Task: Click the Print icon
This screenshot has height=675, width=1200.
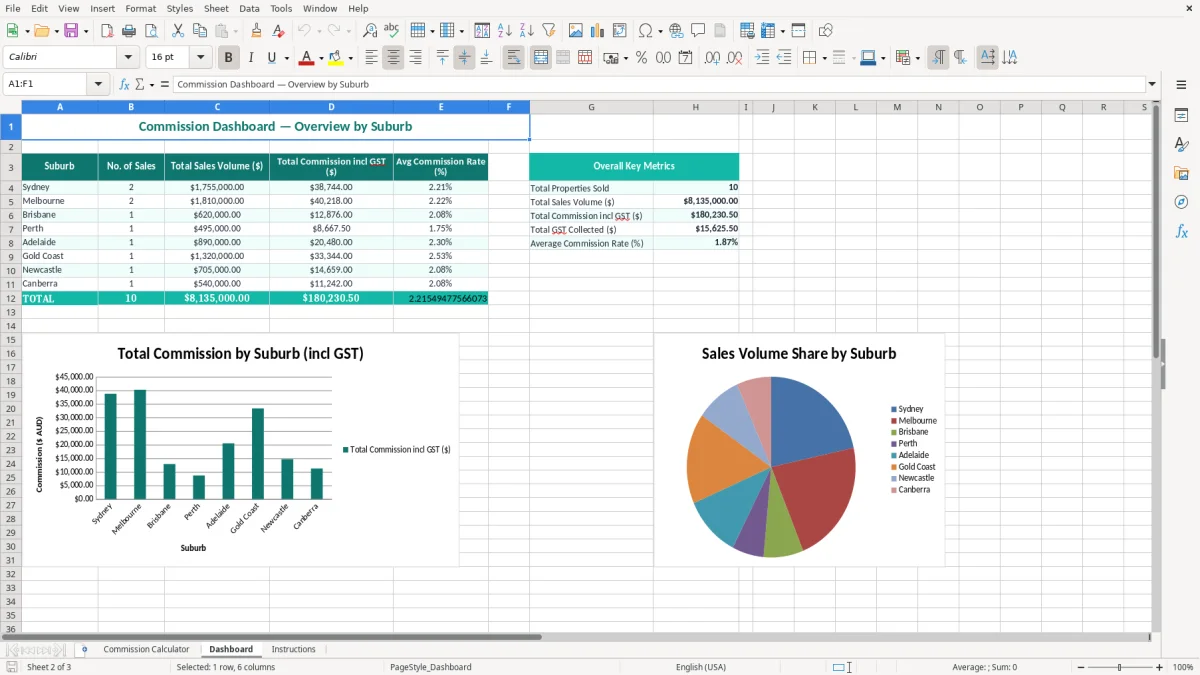Action: (129, 31)
